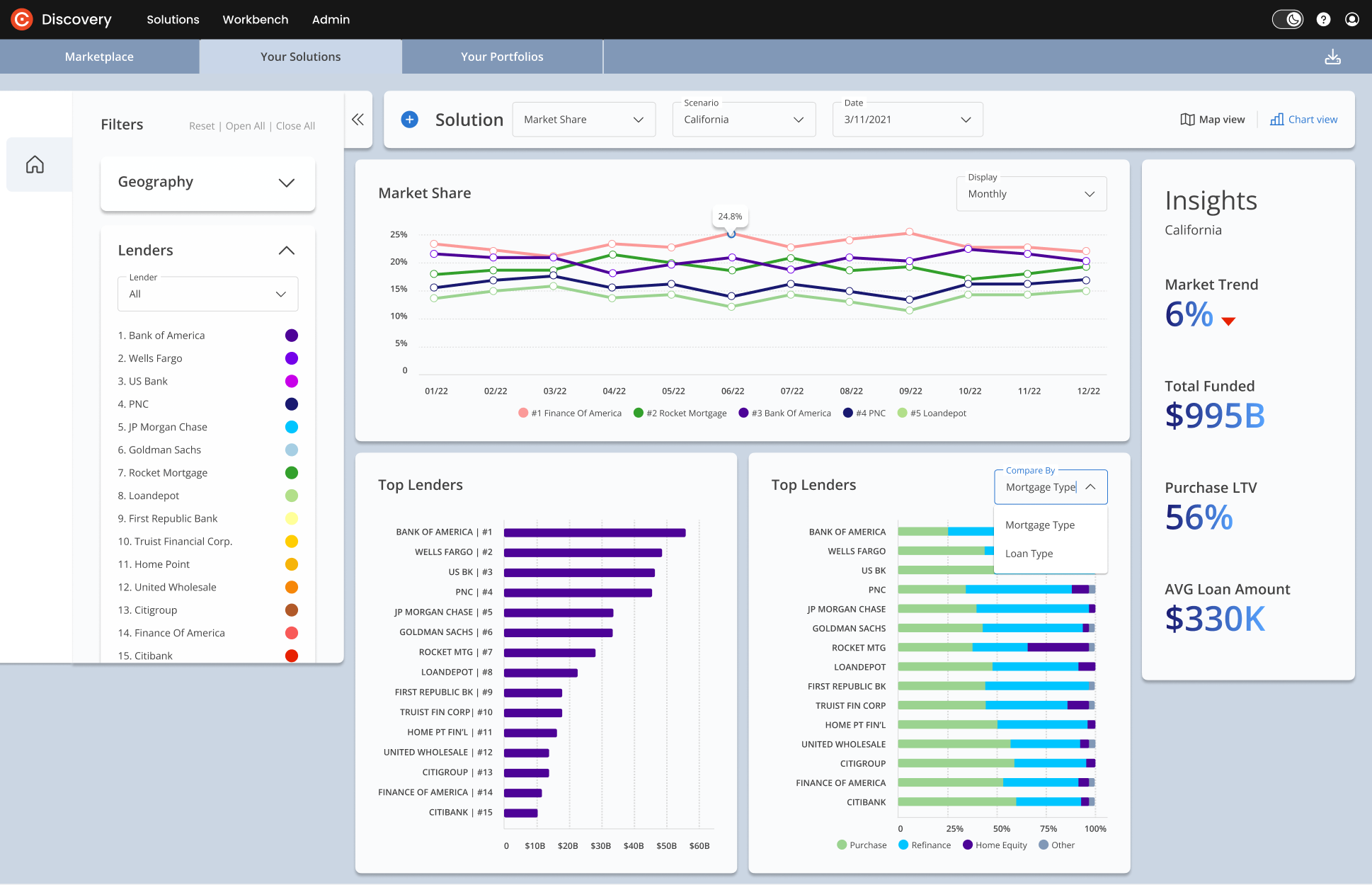Collapse the Lenders filter section
The height and width of the screenshot is (885, 1372).
click(286, 251)
